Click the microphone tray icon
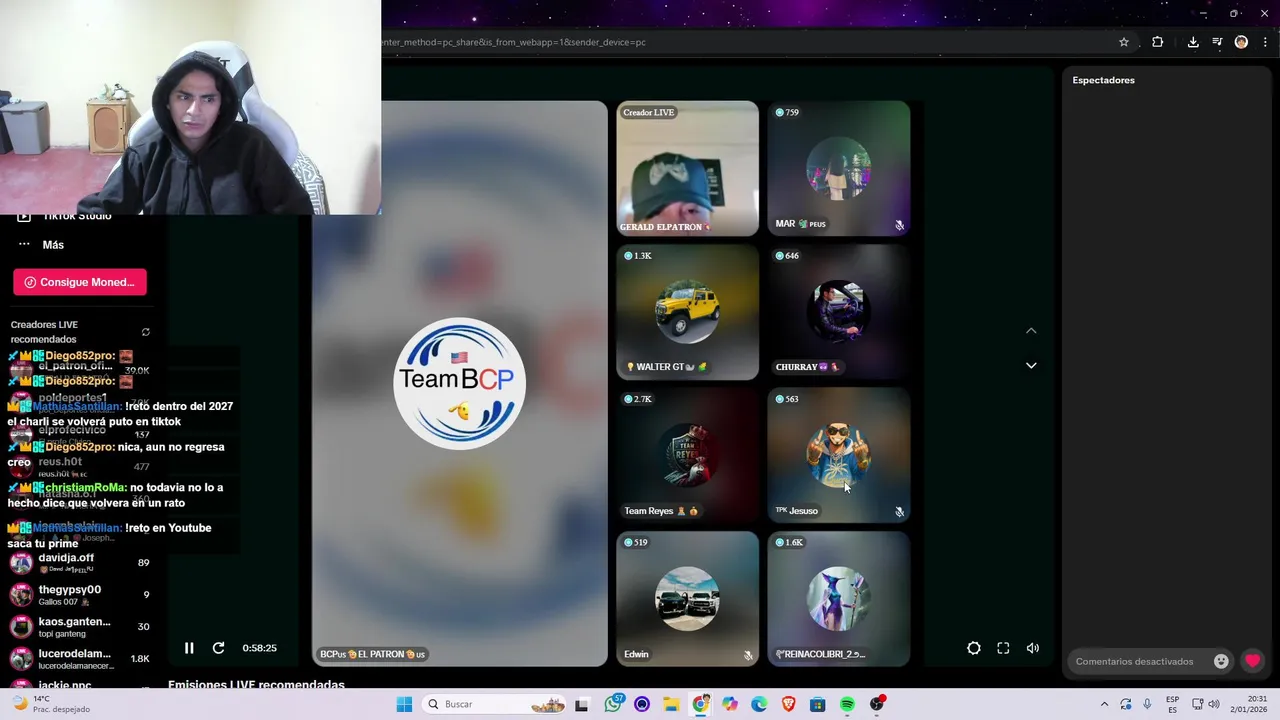Viewport: 1280px width, 720px height. 1147,704
